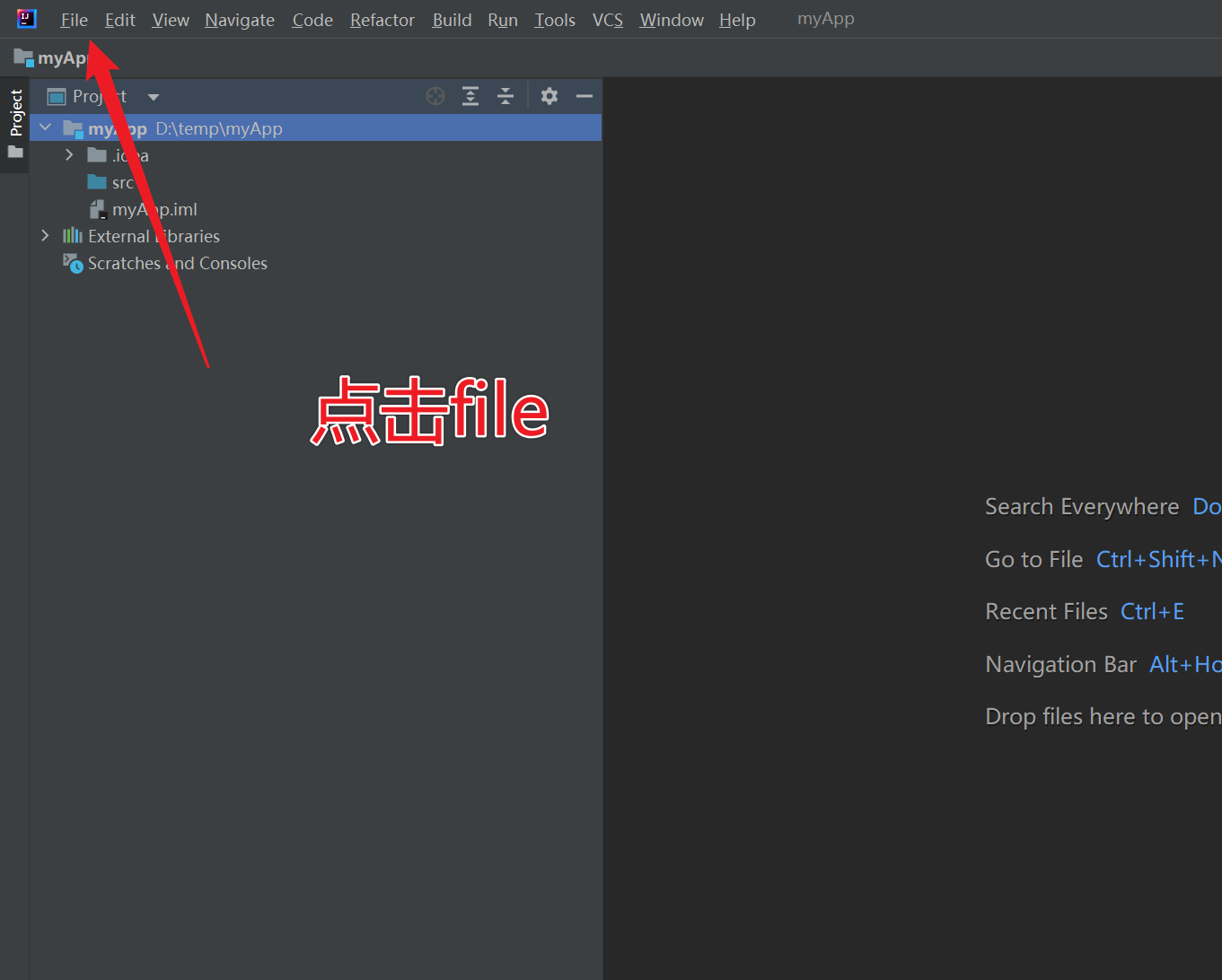Open the VCS menu
Screen dimensions: 1222x980
pos(608,20)
